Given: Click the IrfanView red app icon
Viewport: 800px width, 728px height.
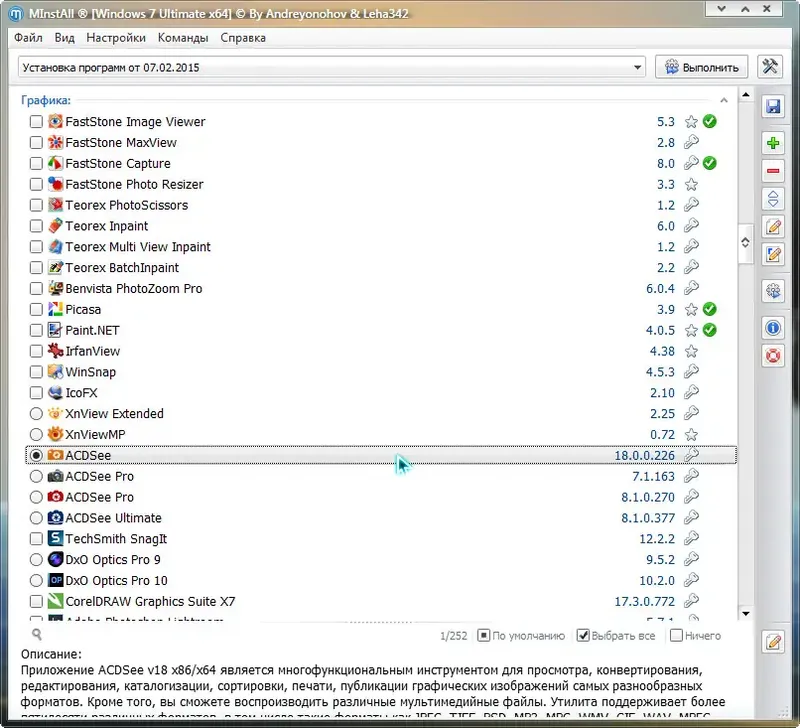Looking at the screenshot, I should 55,351.
